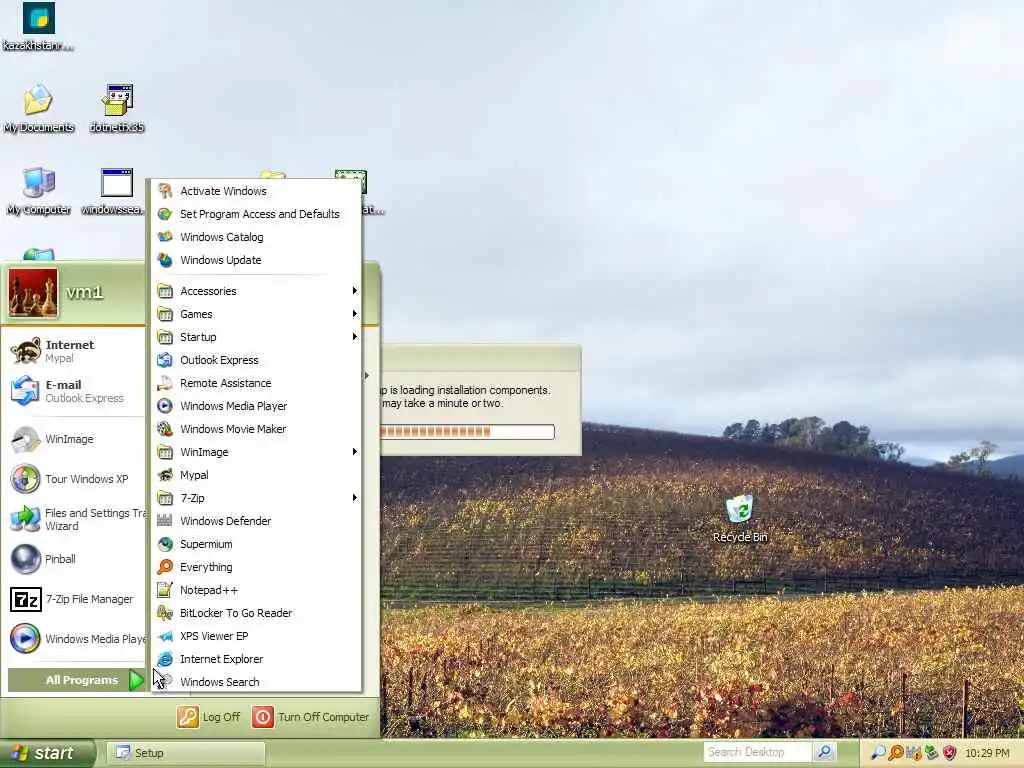Click the All Programs button
This screenshot has width=1024, height=768.
[76, 680]
